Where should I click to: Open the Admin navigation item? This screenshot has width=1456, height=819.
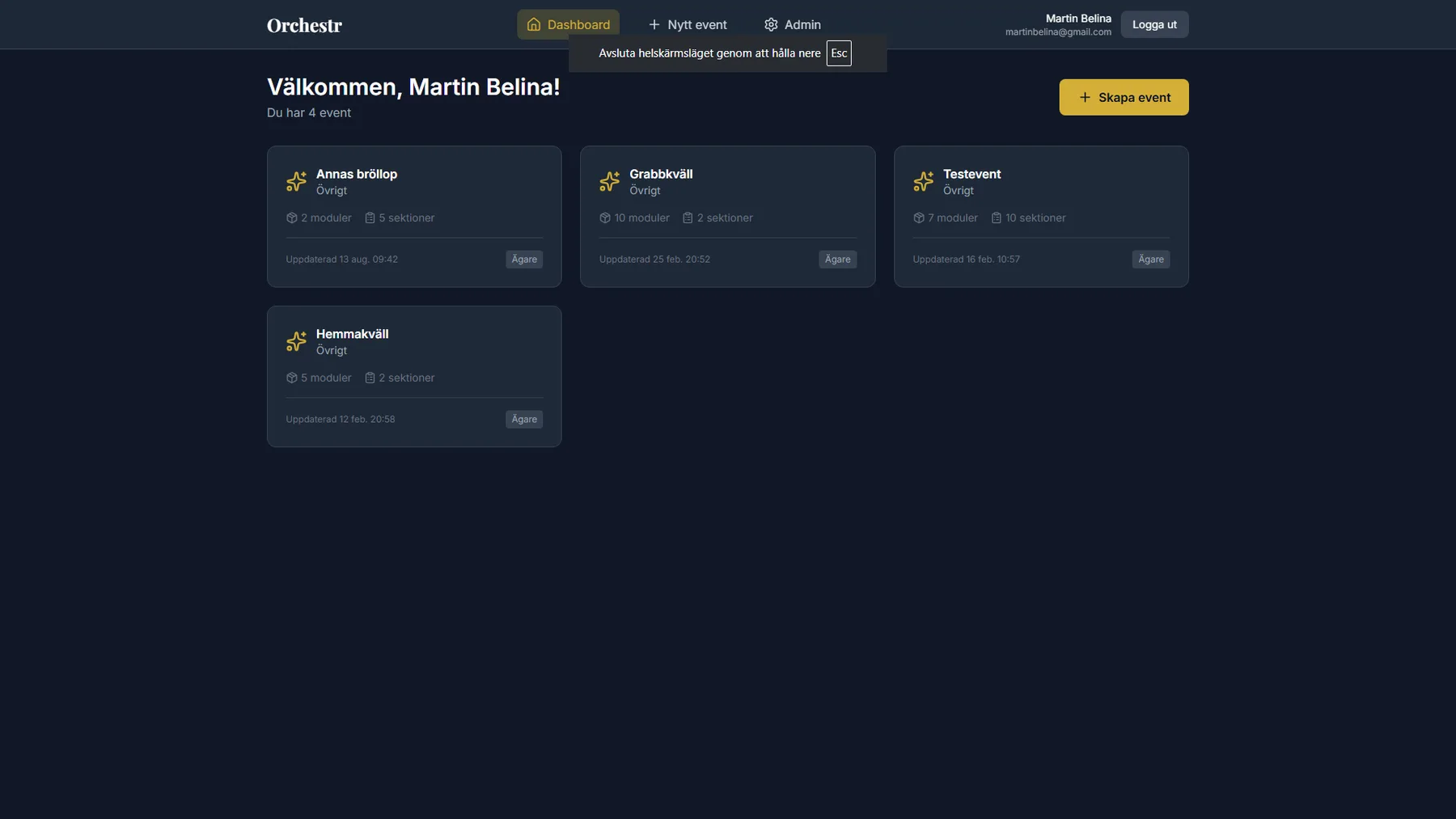click(793, 24)
